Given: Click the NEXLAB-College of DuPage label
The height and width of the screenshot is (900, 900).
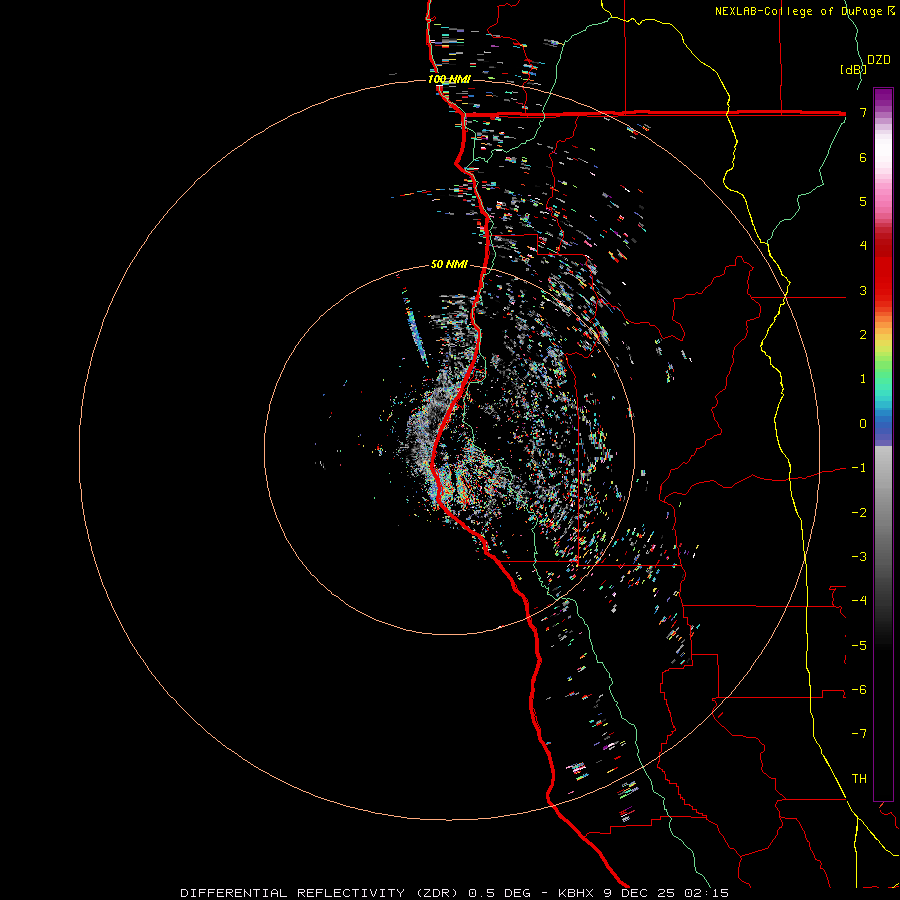Looking at the screenshot, I should (x=804, y=11).
